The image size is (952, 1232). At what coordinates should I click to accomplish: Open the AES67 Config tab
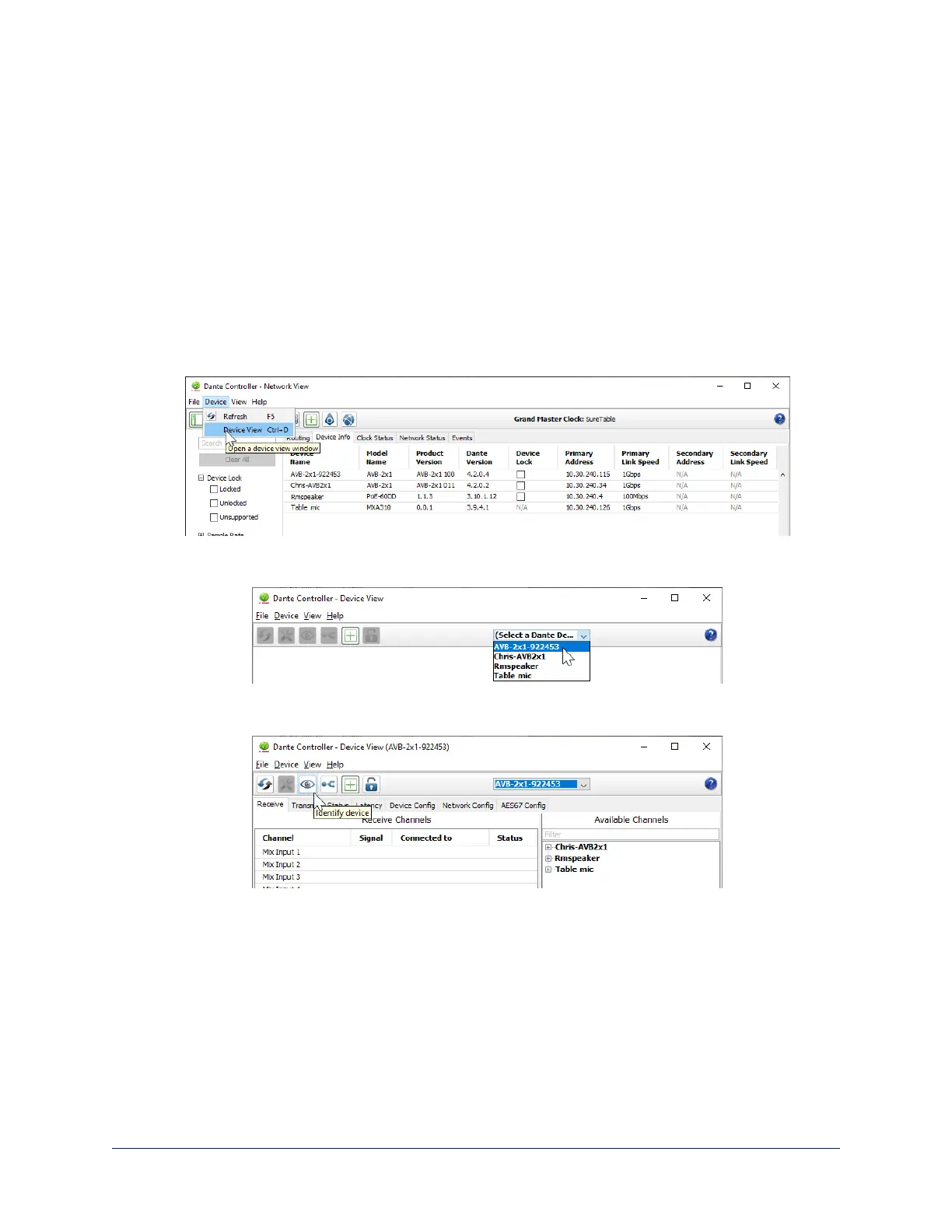(x=523, y=806)
